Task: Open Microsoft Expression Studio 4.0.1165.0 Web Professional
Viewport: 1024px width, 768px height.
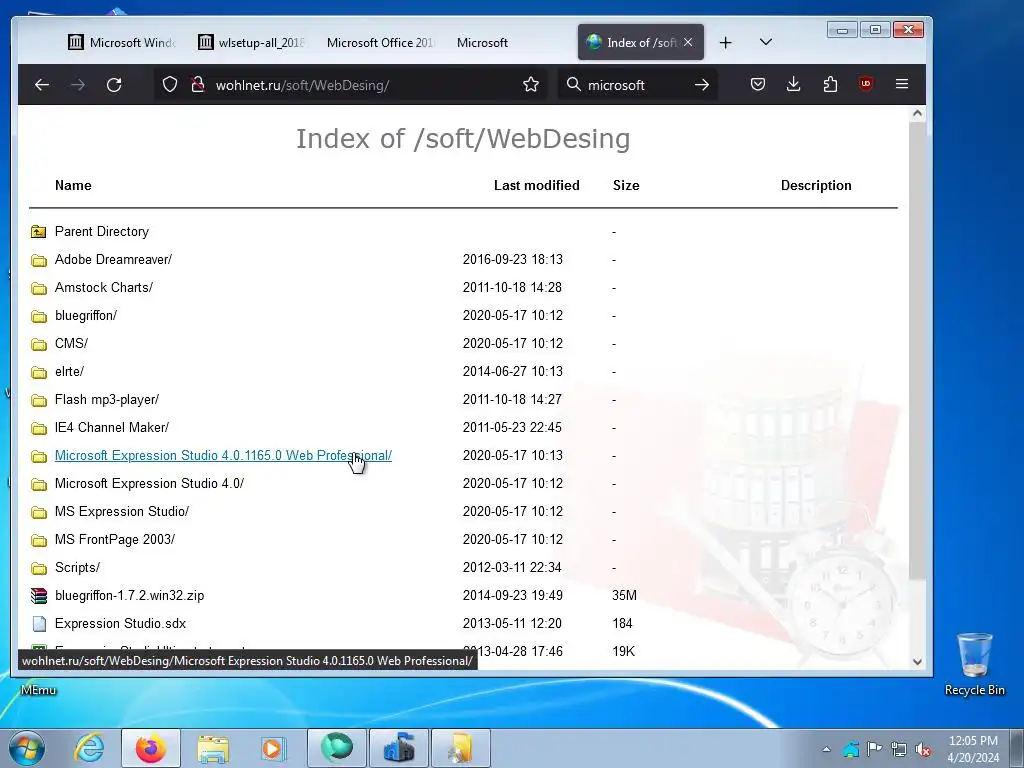Action: (x=223, y=455)
